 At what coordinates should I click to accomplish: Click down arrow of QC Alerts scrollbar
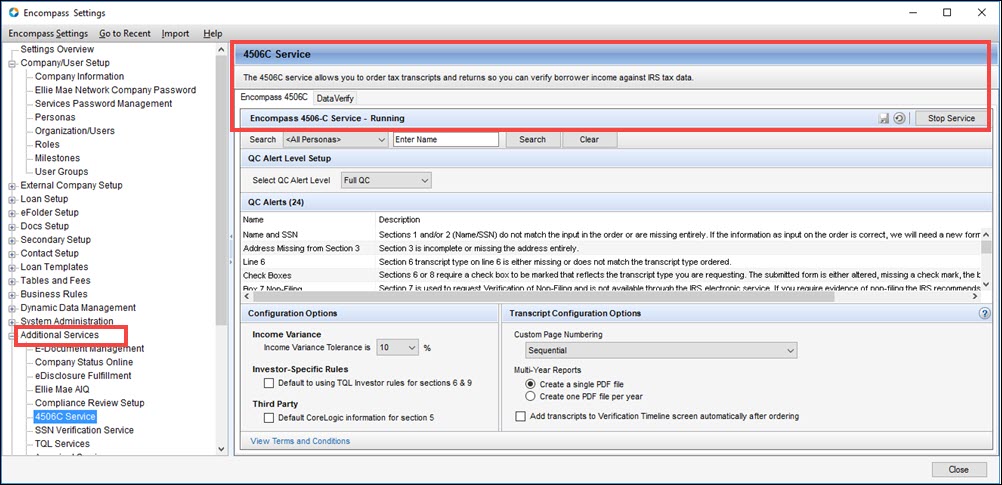[x=986, y=284]
